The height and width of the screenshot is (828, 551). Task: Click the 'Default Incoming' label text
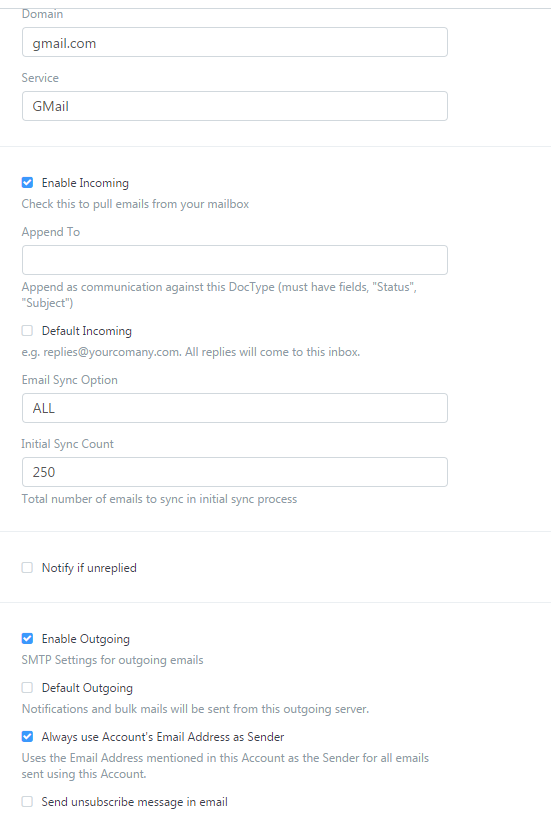point(87,331)
